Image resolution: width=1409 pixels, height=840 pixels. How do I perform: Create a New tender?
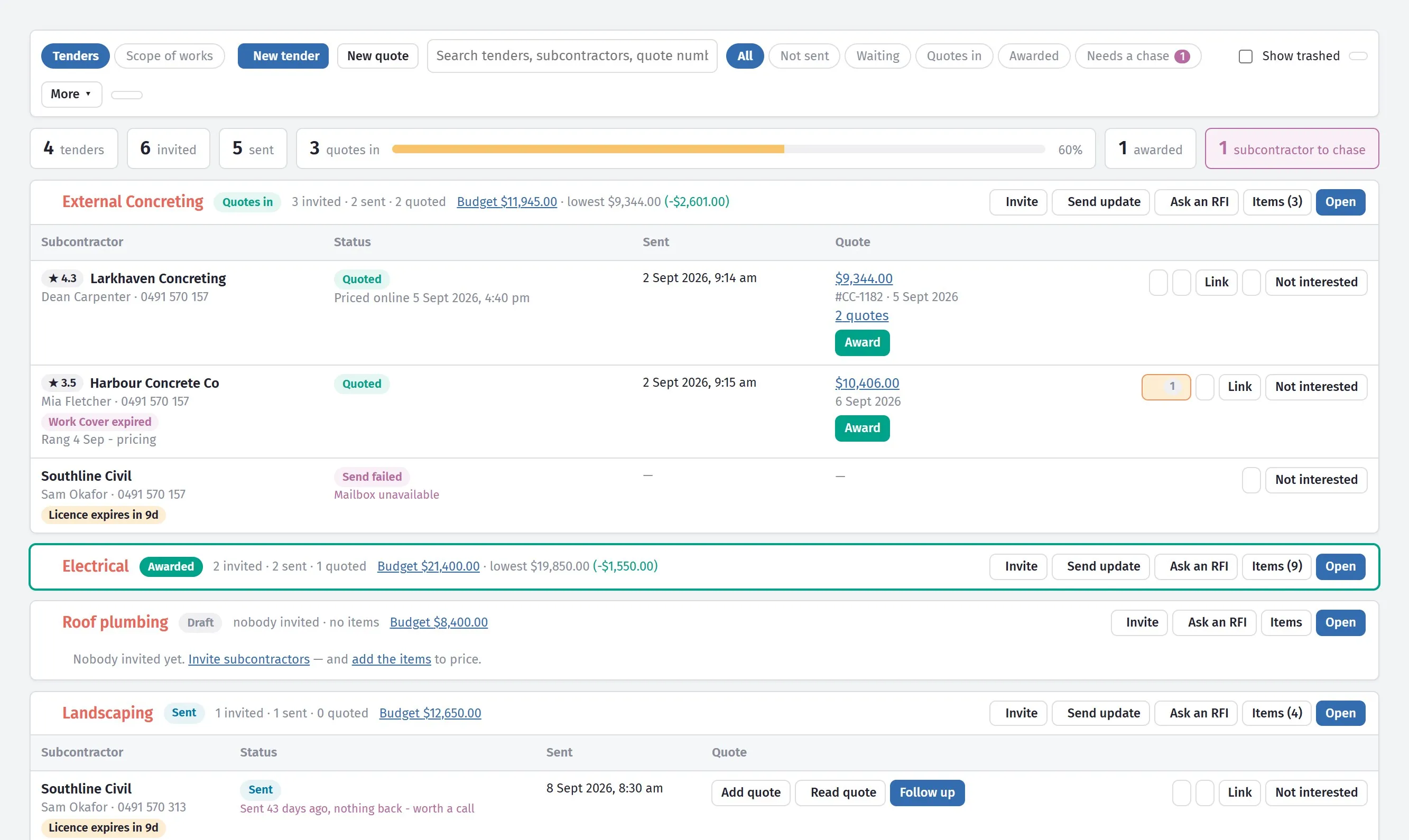(283, 56)
